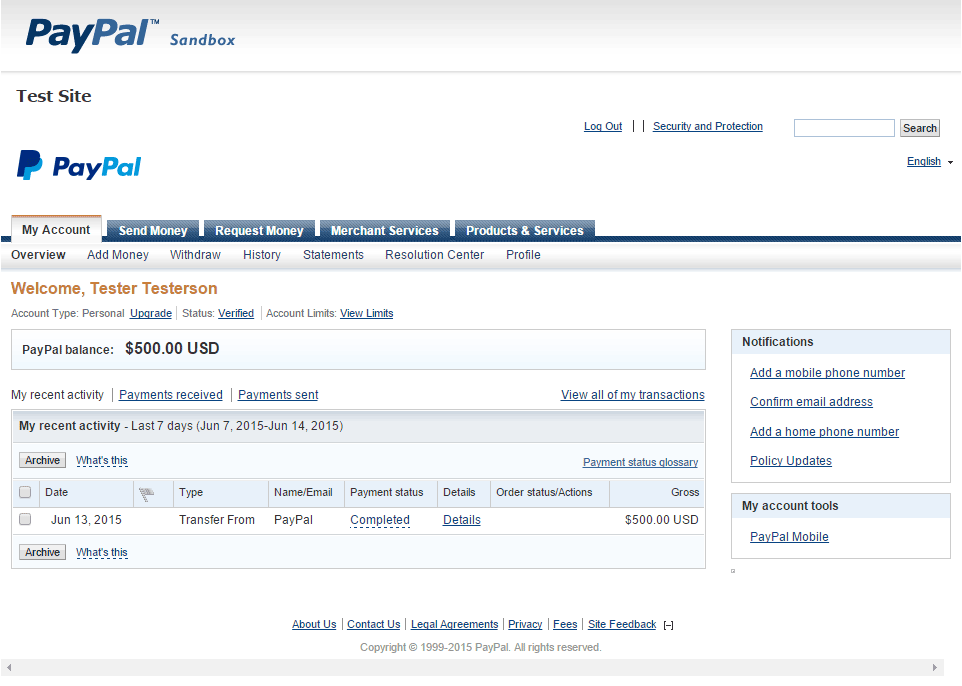The image size is (962, 686).
Task: Open the About Us footer link
Action: 314,625
